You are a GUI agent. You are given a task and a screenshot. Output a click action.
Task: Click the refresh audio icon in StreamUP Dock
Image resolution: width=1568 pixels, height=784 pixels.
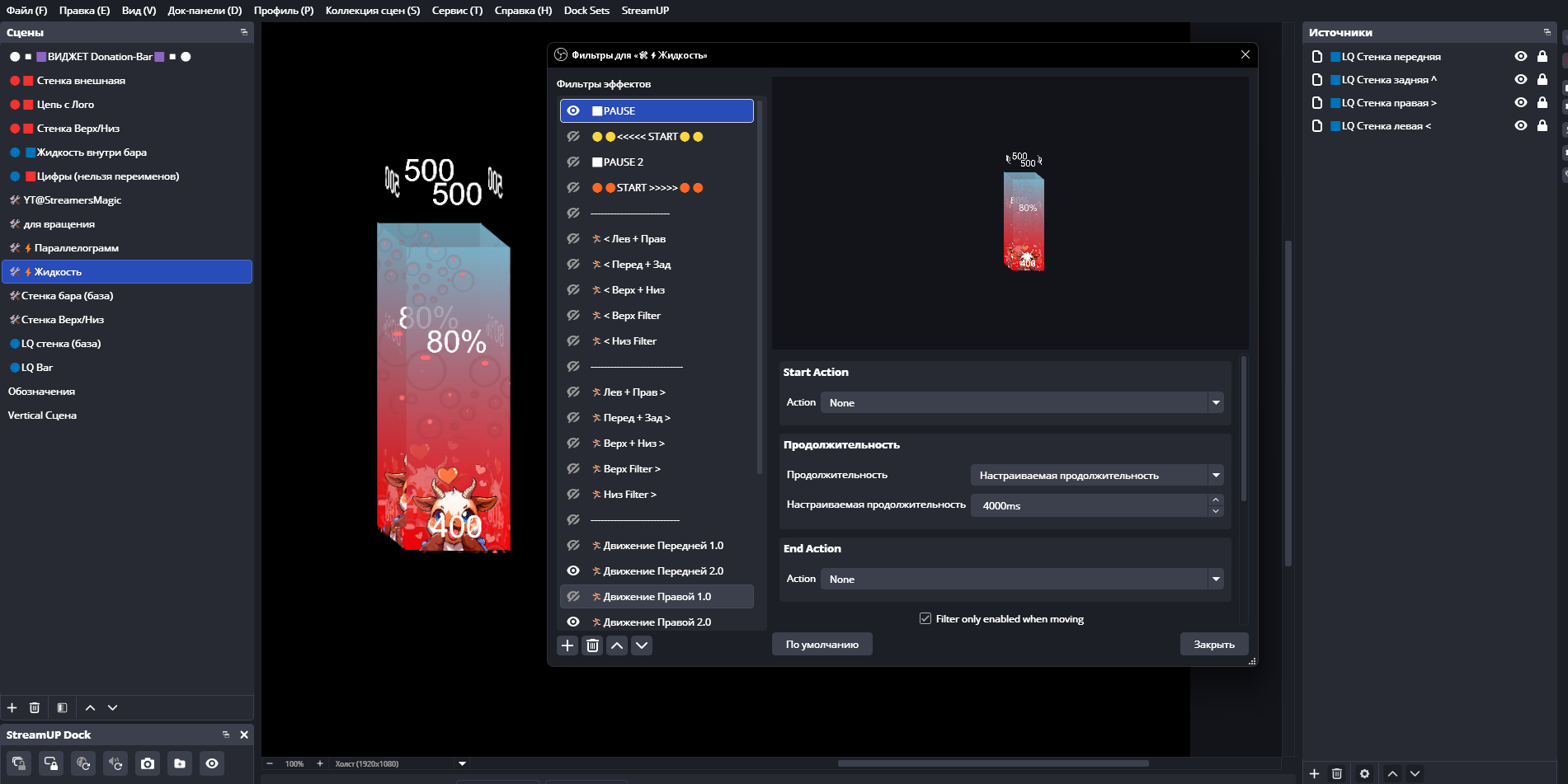[x=115, y=763]
